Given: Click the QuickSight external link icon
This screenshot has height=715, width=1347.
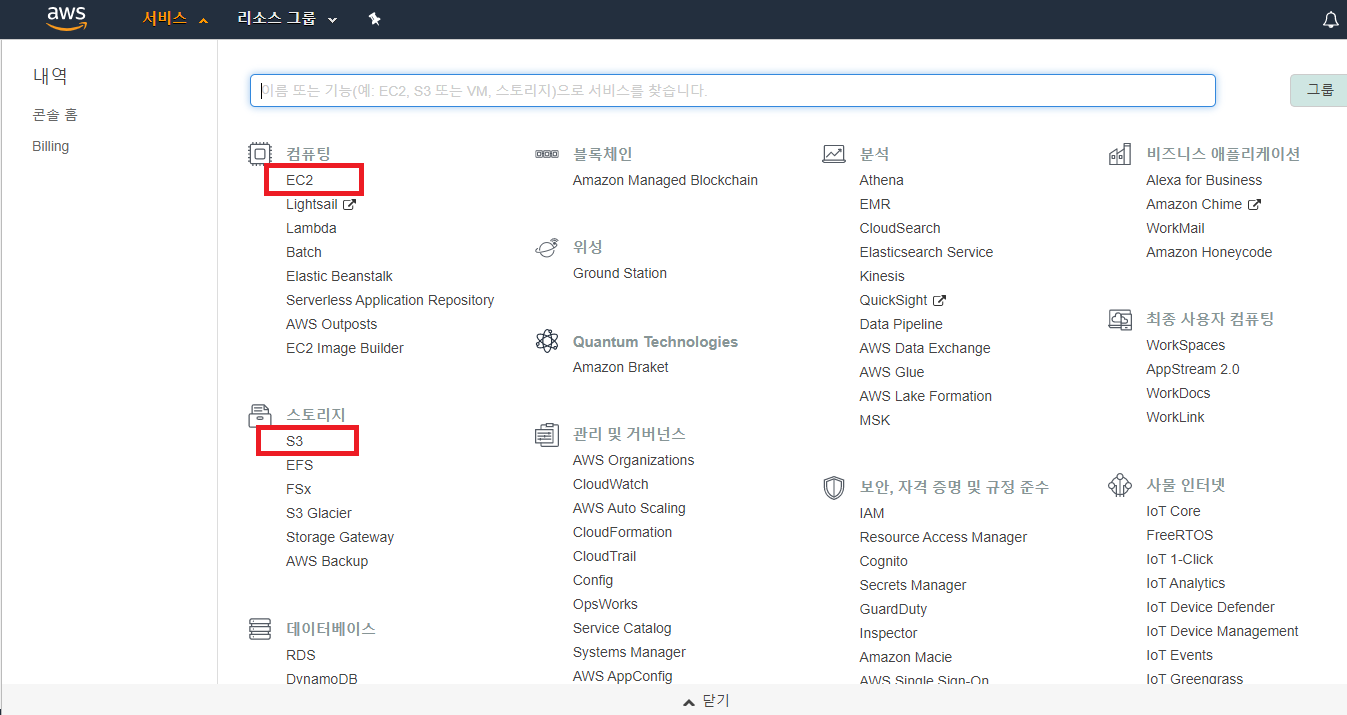Looking at the screenshot, I should pos(939,300).
